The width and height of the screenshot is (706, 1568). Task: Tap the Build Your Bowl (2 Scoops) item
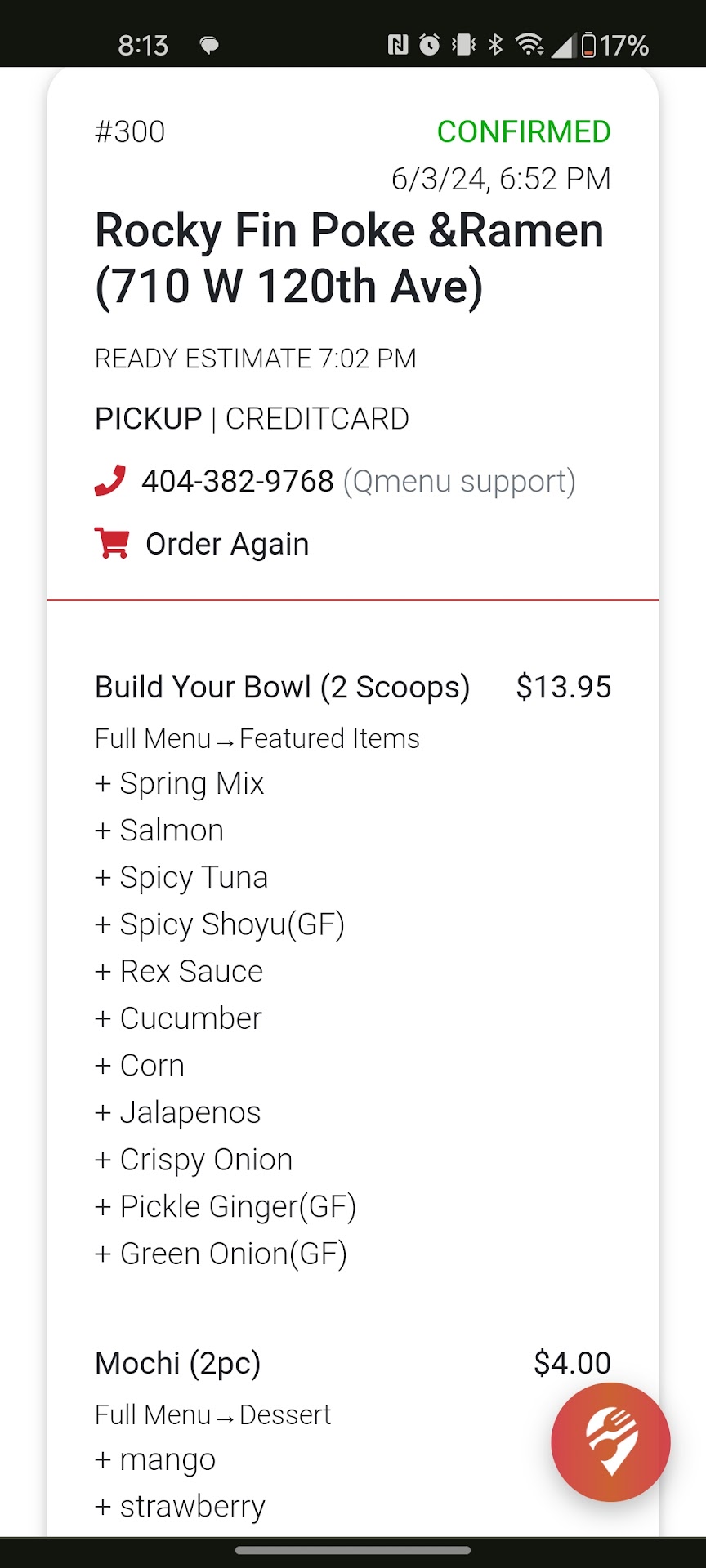(x=282, y=688)
